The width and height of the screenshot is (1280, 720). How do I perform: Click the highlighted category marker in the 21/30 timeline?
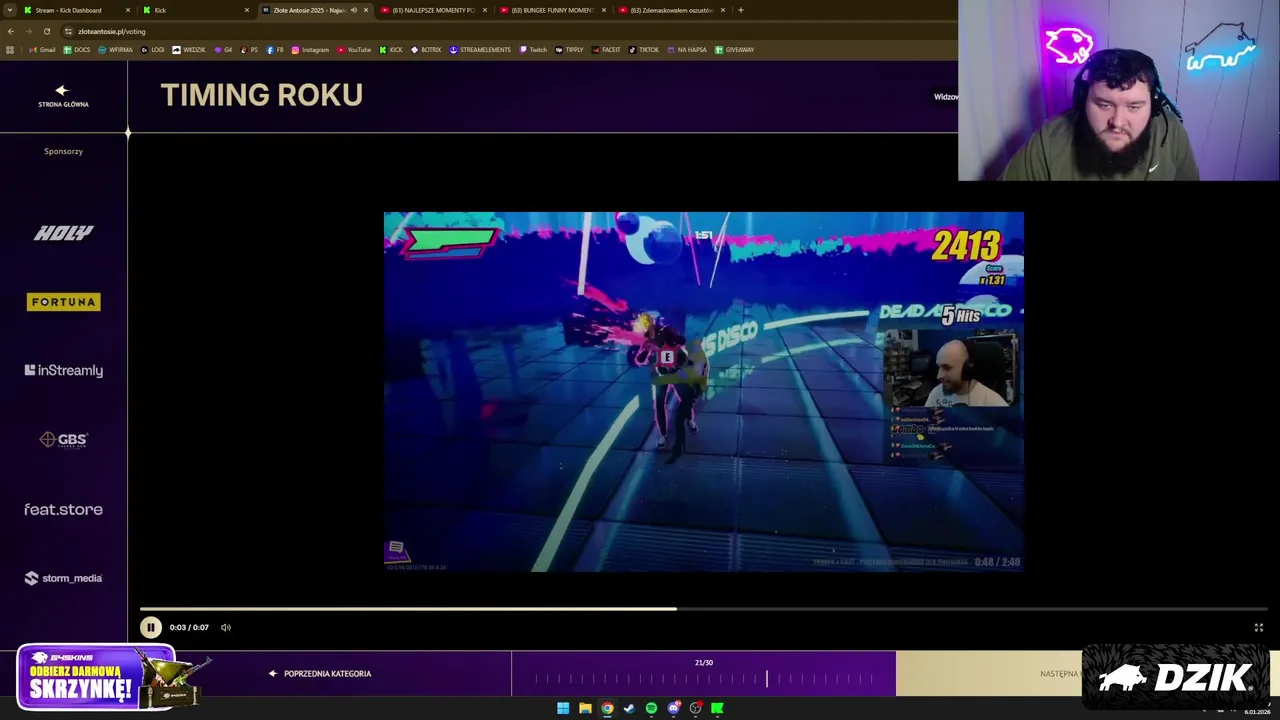tap(767, 678)
